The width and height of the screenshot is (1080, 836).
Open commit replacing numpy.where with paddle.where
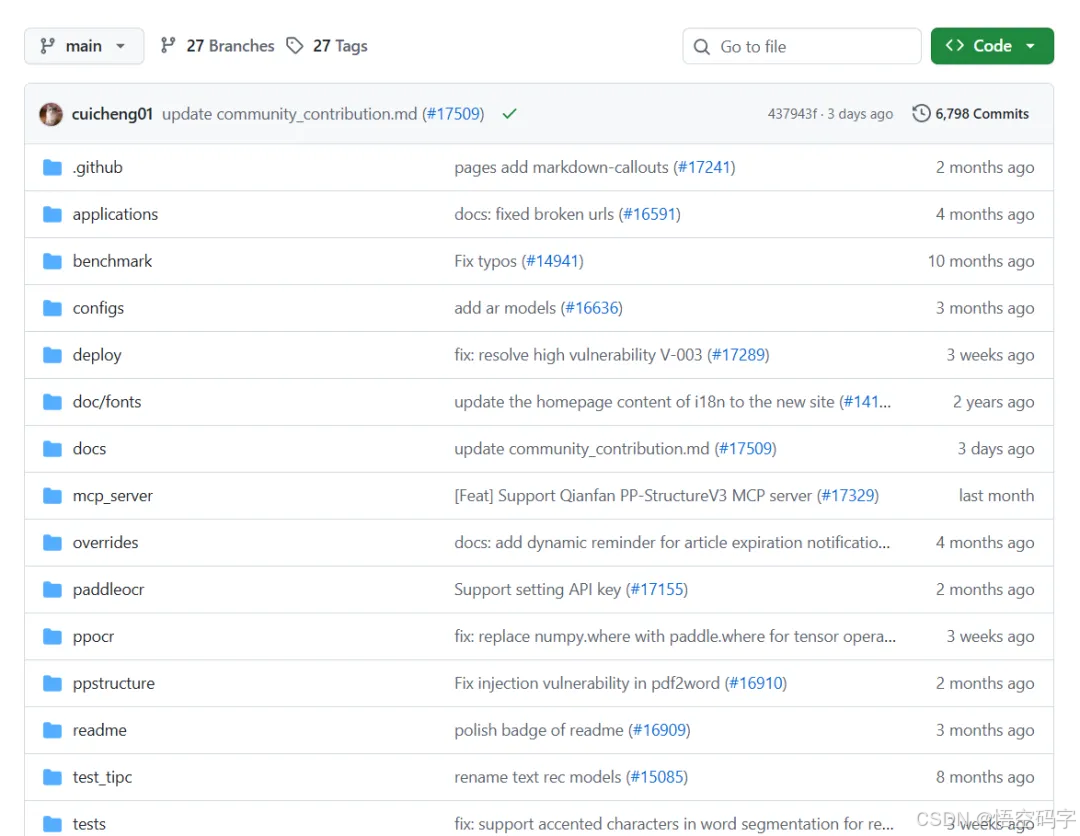[675, 636]
